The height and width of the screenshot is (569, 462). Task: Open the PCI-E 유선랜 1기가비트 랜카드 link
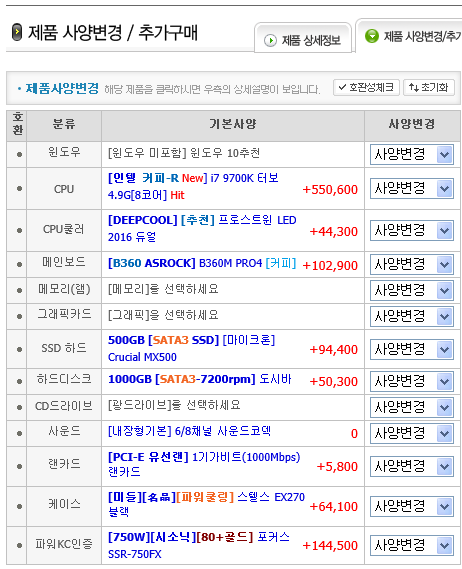pyautogui.click(x=204, y=464)
